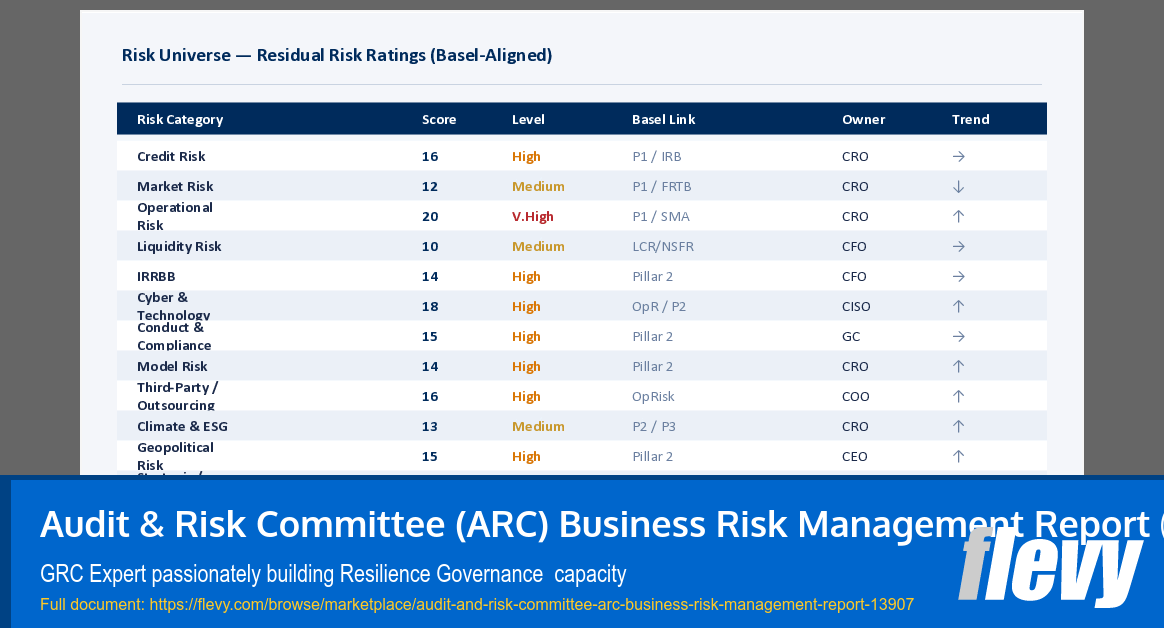
Task: Click the High level for Credit Risk
Action: [526, 157]
